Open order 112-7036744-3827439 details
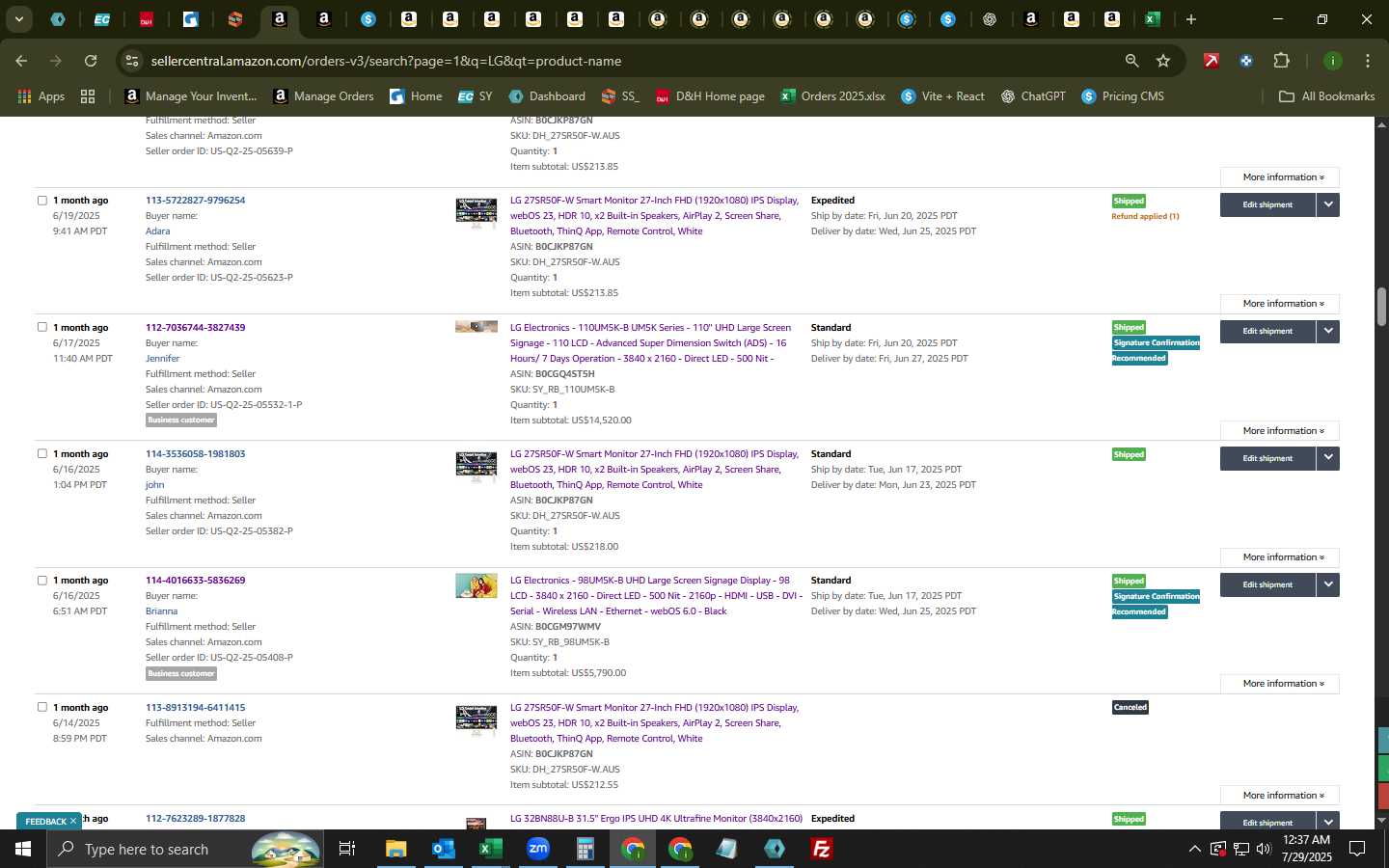Screen dimensions: 1389x868 (x=195, y=328)
